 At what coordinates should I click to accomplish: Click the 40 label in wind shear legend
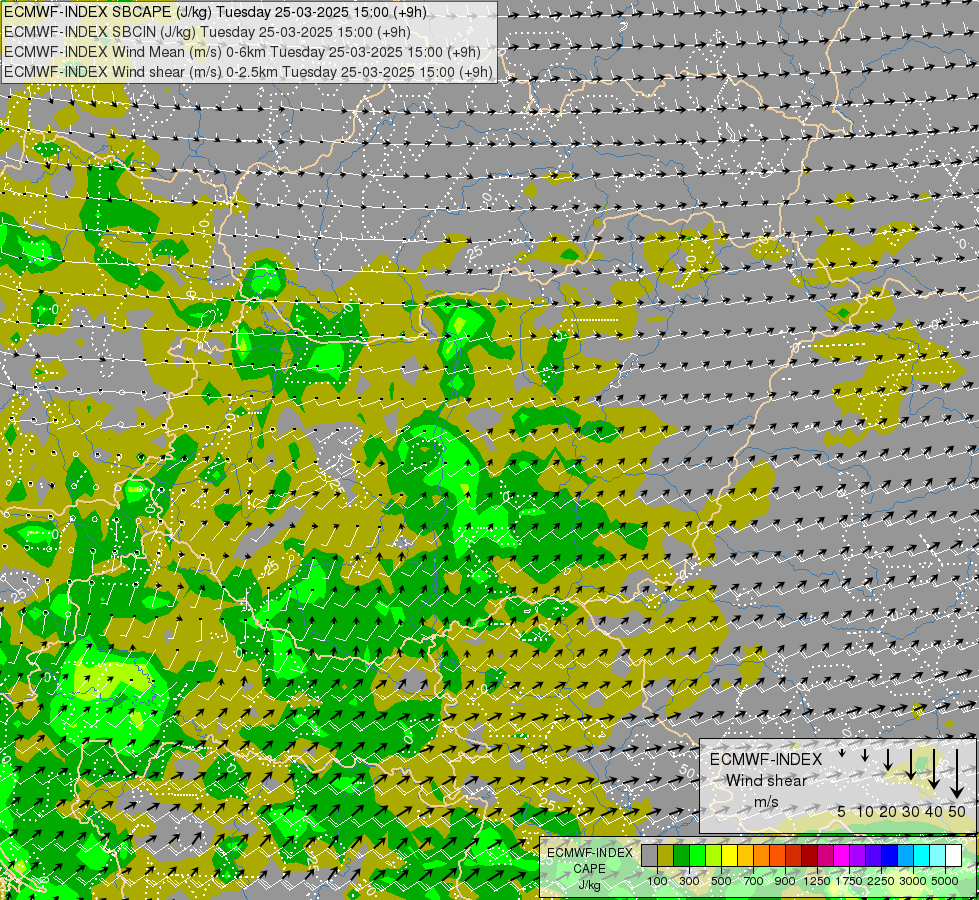tap(934, 811)
